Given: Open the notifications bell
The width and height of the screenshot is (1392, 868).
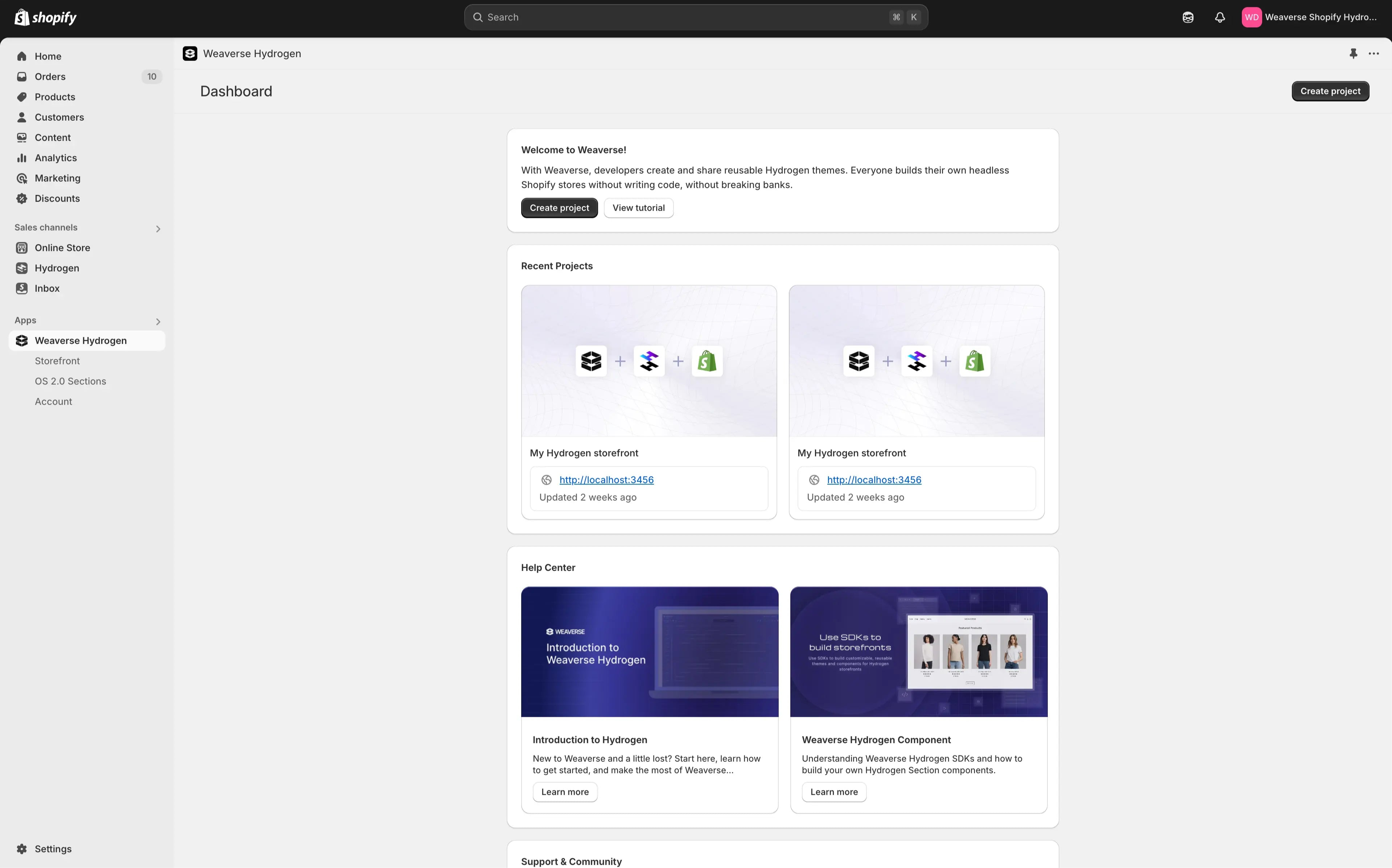Looking at the screenshot, I should pyautogui.click(x=1220, y=17).
